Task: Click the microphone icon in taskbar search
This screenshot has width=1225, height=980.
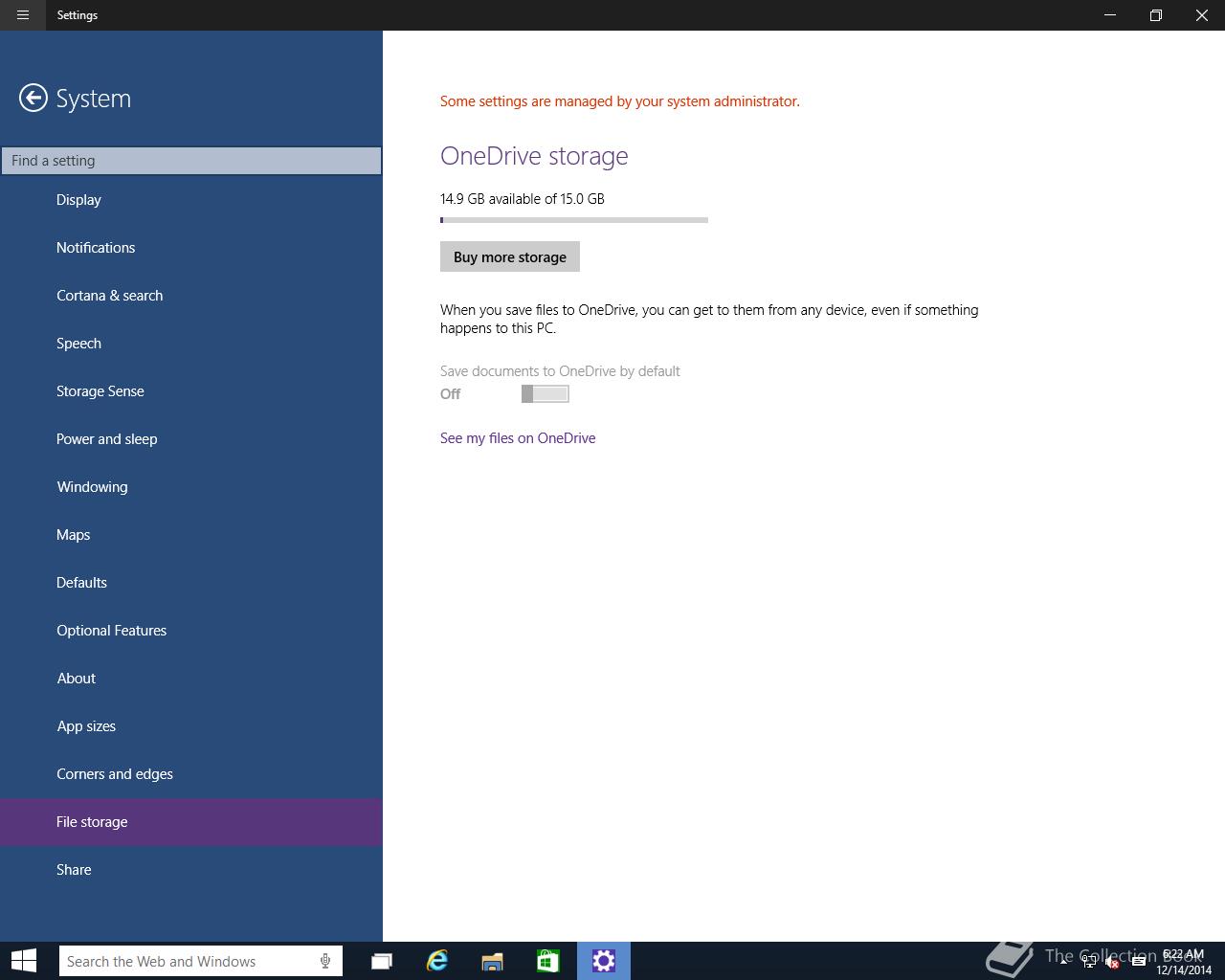Action: 325,961
